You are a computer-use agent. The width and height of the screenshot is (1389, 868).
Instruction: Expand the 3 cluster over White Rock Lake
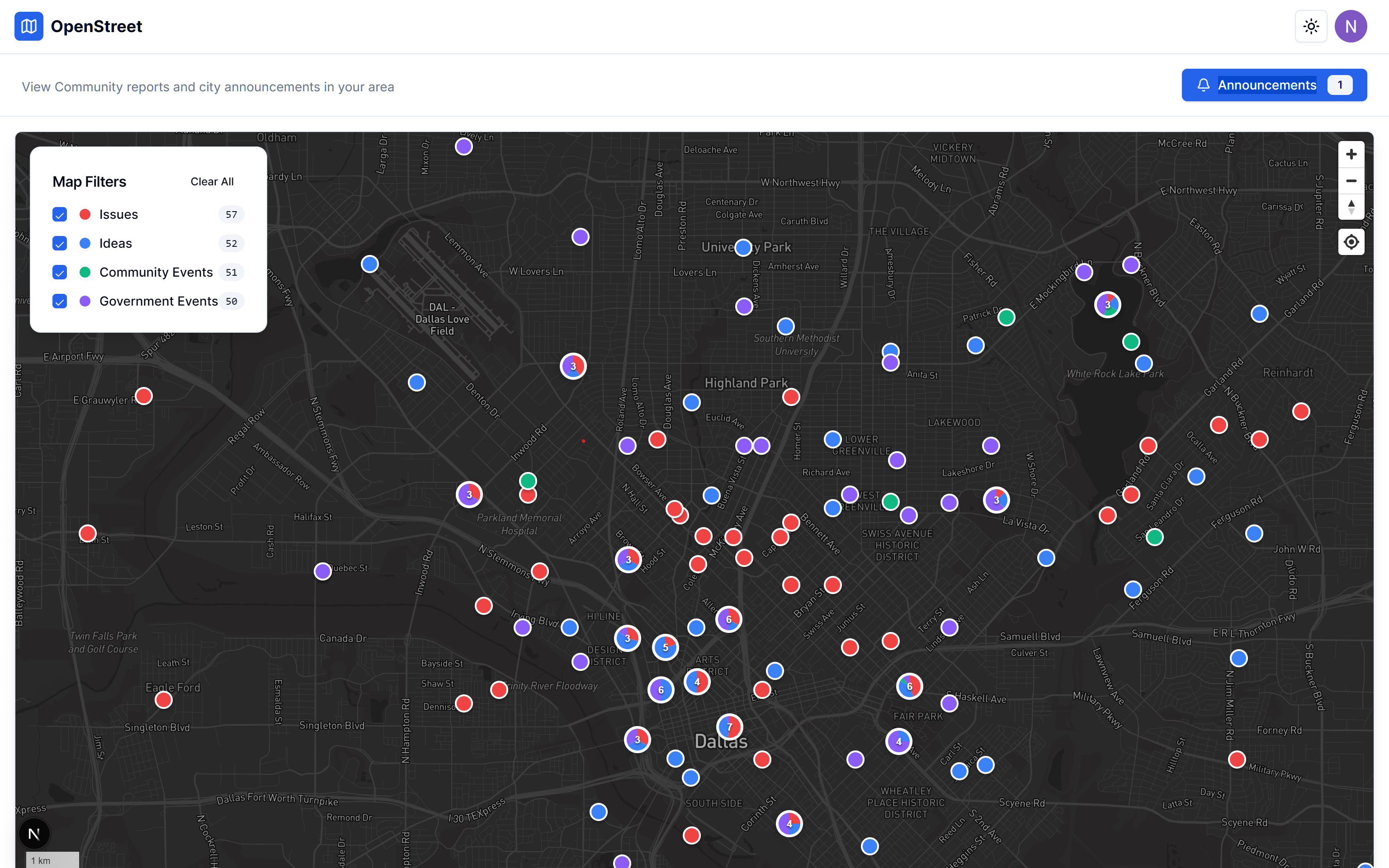[x=1107, y=304]
